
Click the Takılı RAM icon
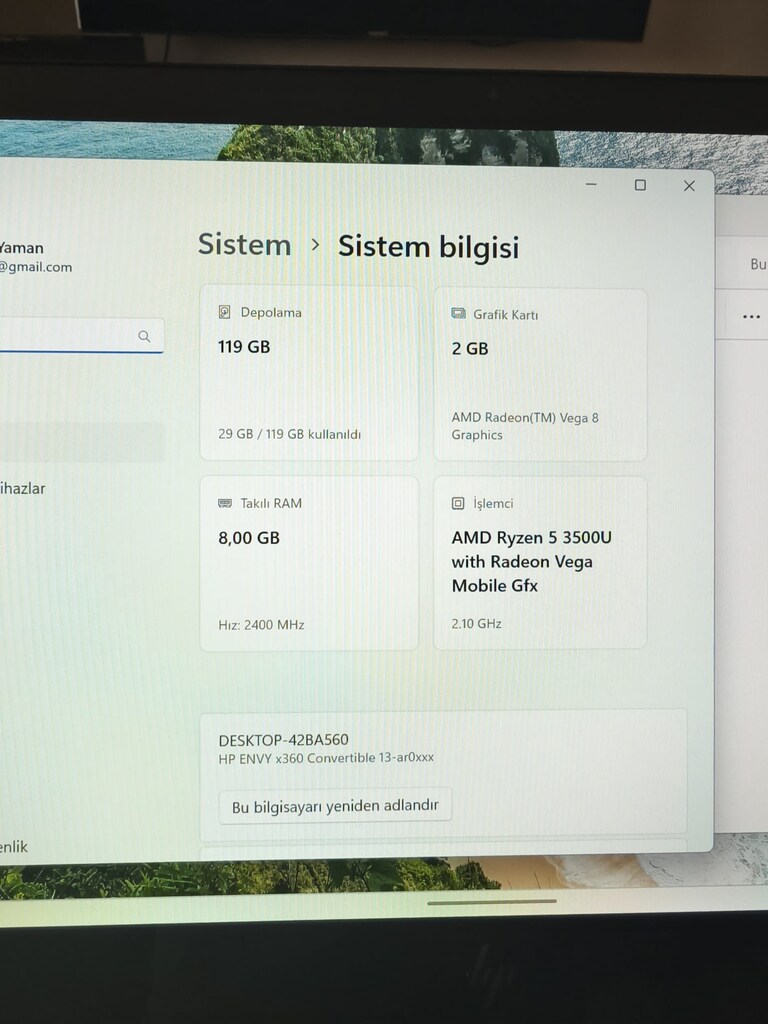(225, 503)
